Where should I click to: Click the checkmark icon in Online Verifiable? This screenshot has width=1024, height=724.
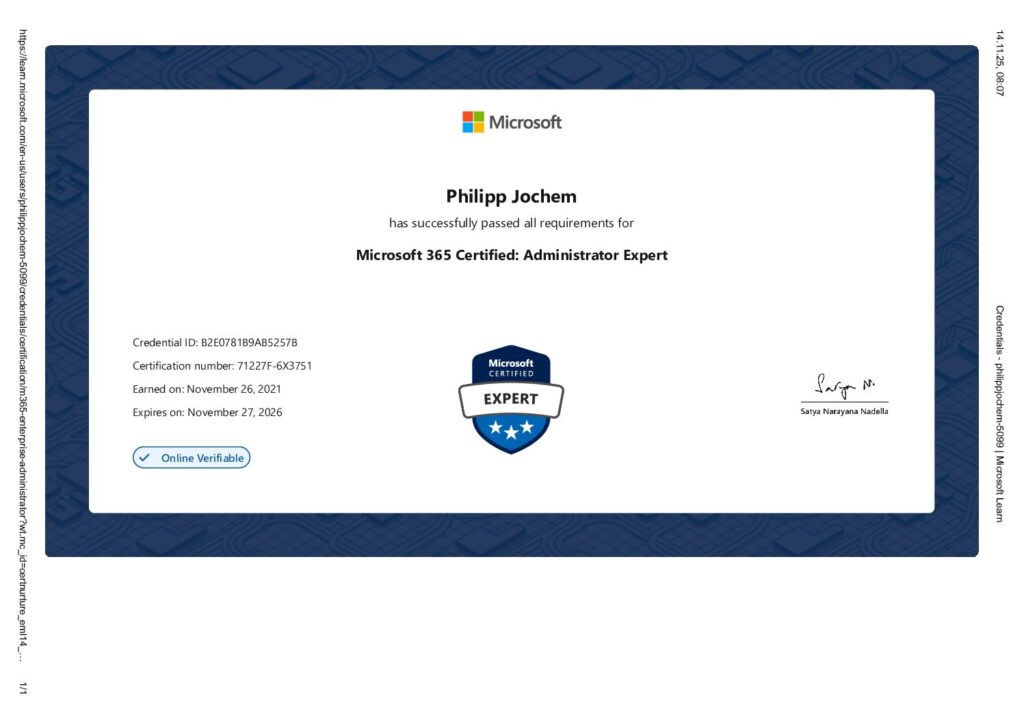coord(145,458)
